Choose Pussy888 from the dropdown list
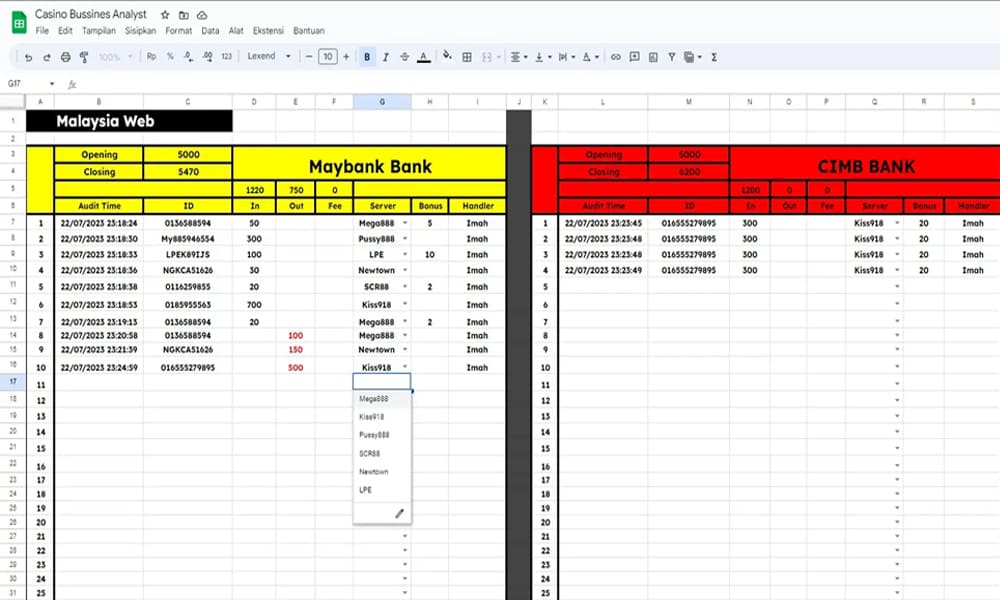Screen dimensions: 1000x600 pos(382,435)
